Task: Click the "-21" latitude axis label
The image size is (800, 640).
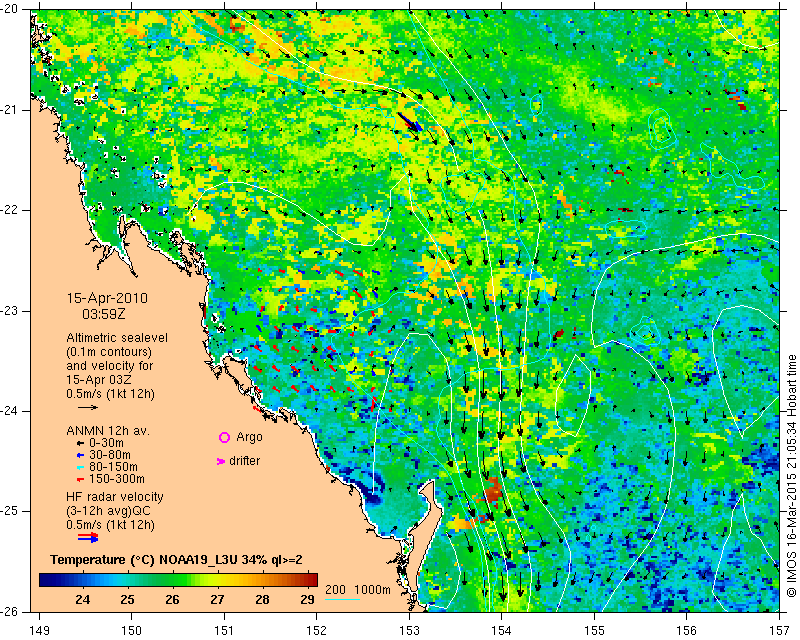Action: [x=10, y=110]
